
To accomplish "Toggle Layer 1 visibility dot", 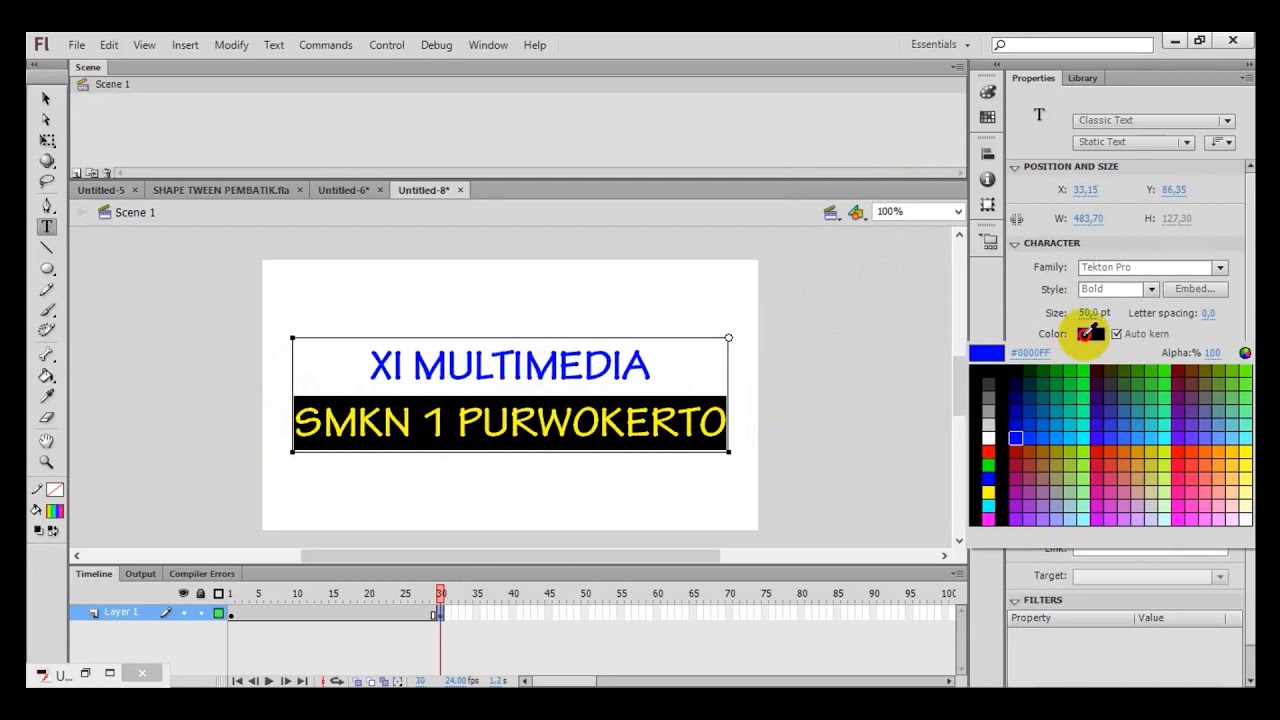I will tap(183, 613).
